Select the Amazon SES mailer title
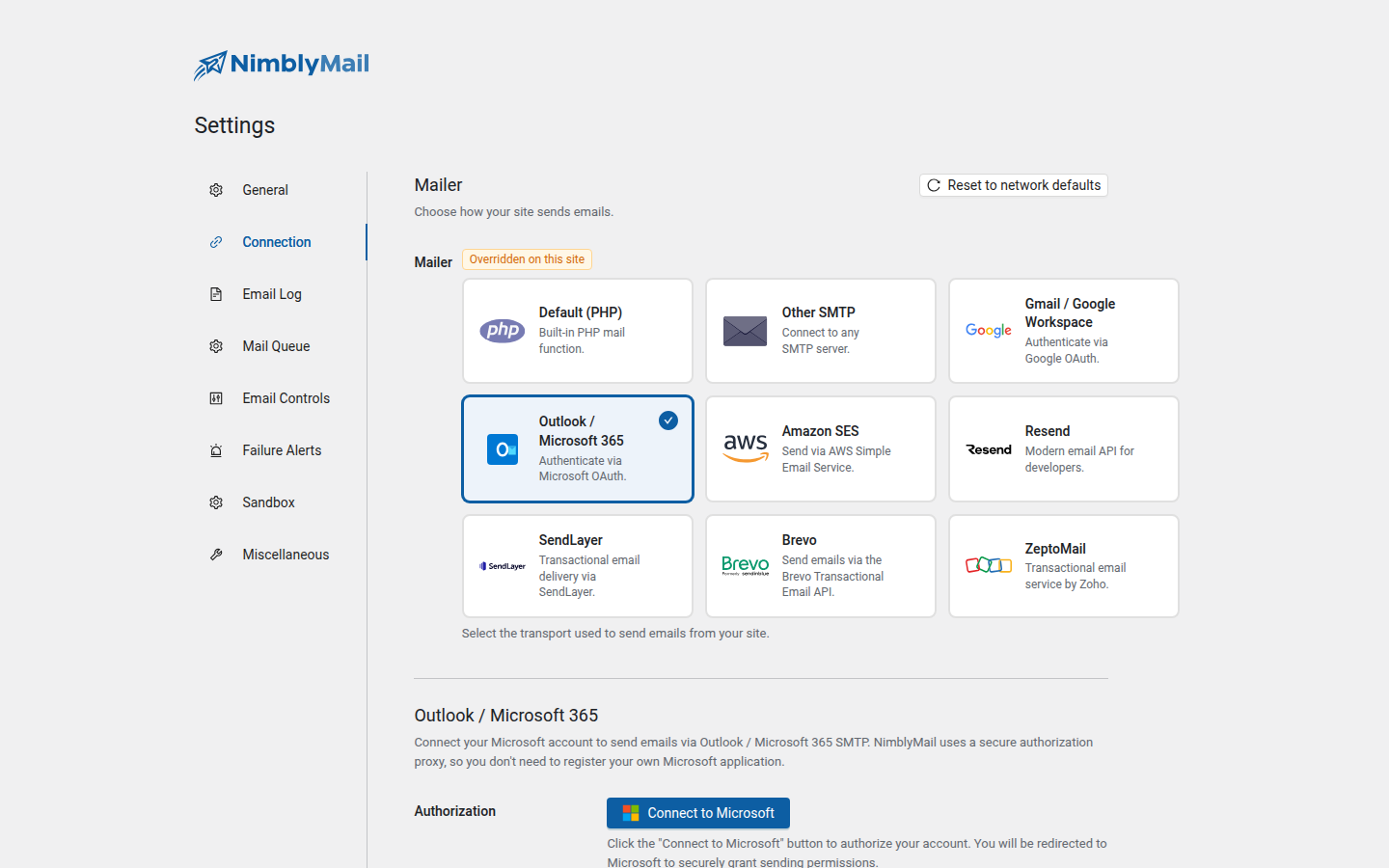This screenshot has height=868, width=1389. [821, 431]
